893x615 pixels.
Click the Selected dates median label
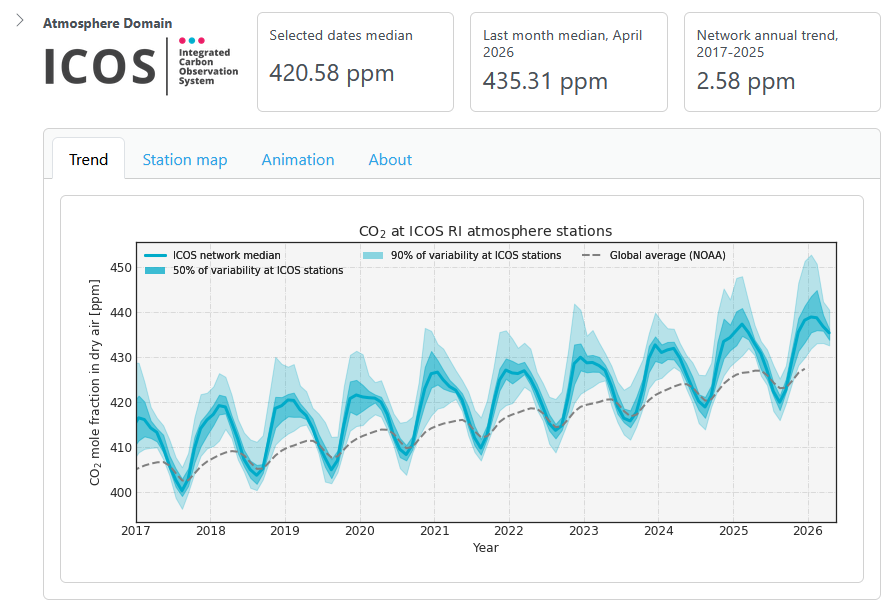[x=341, y=35]
